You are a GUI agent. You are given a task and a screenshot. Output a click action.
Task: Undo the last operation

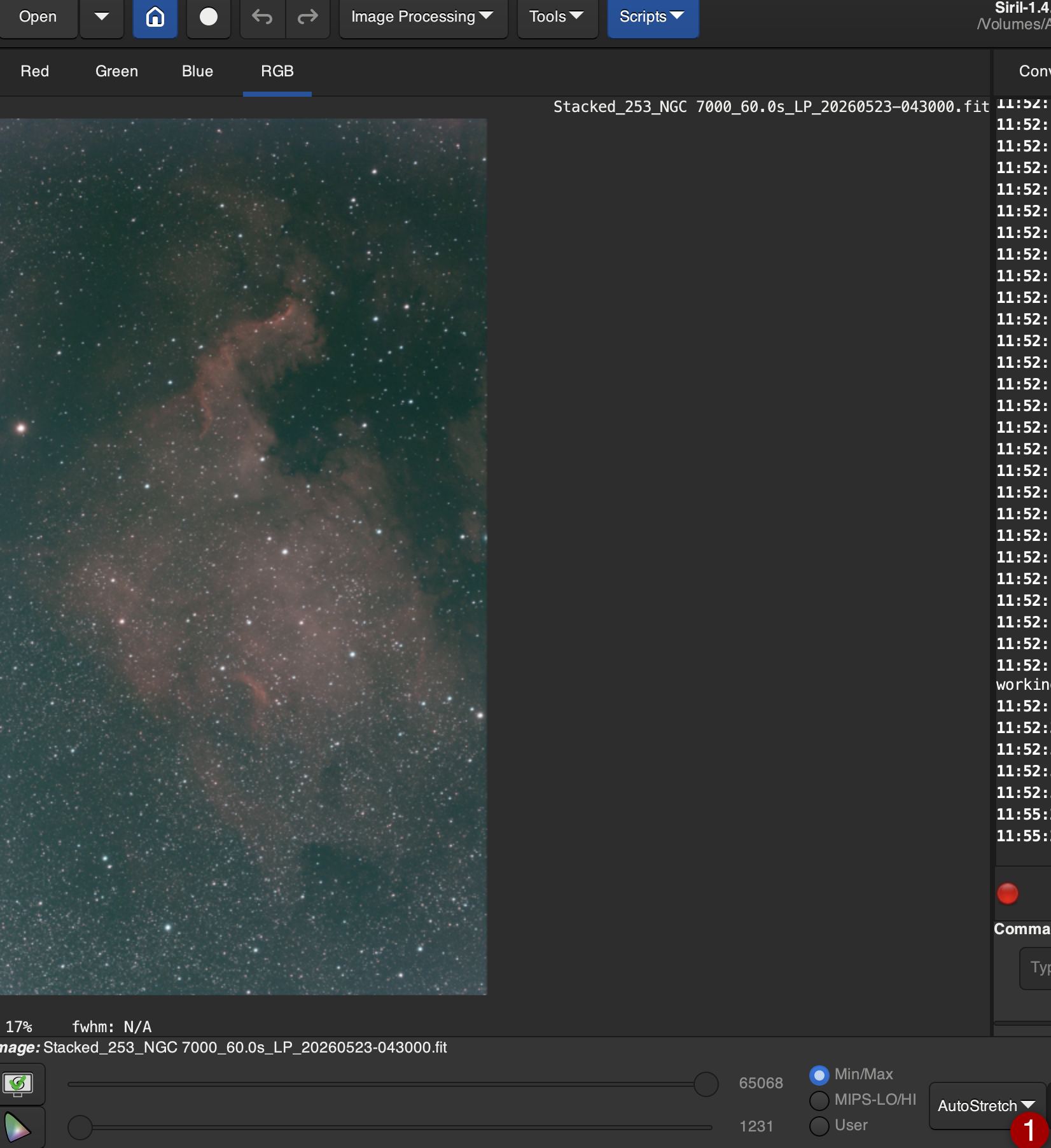(262, 17)
